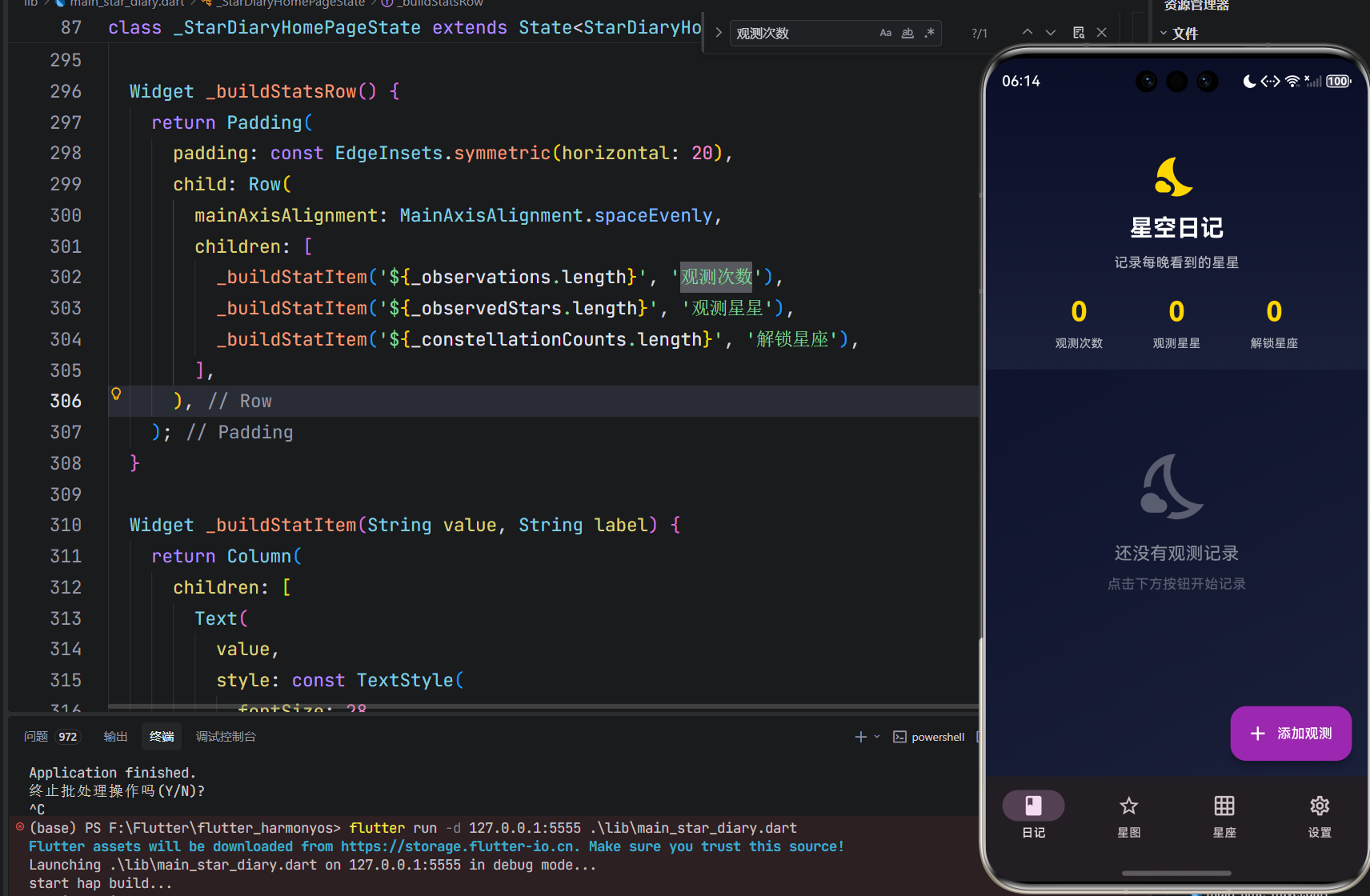Viewport: 1370px width, 896px height.
Task: Click the horizontal editor scrollbar
Action: 544,706
